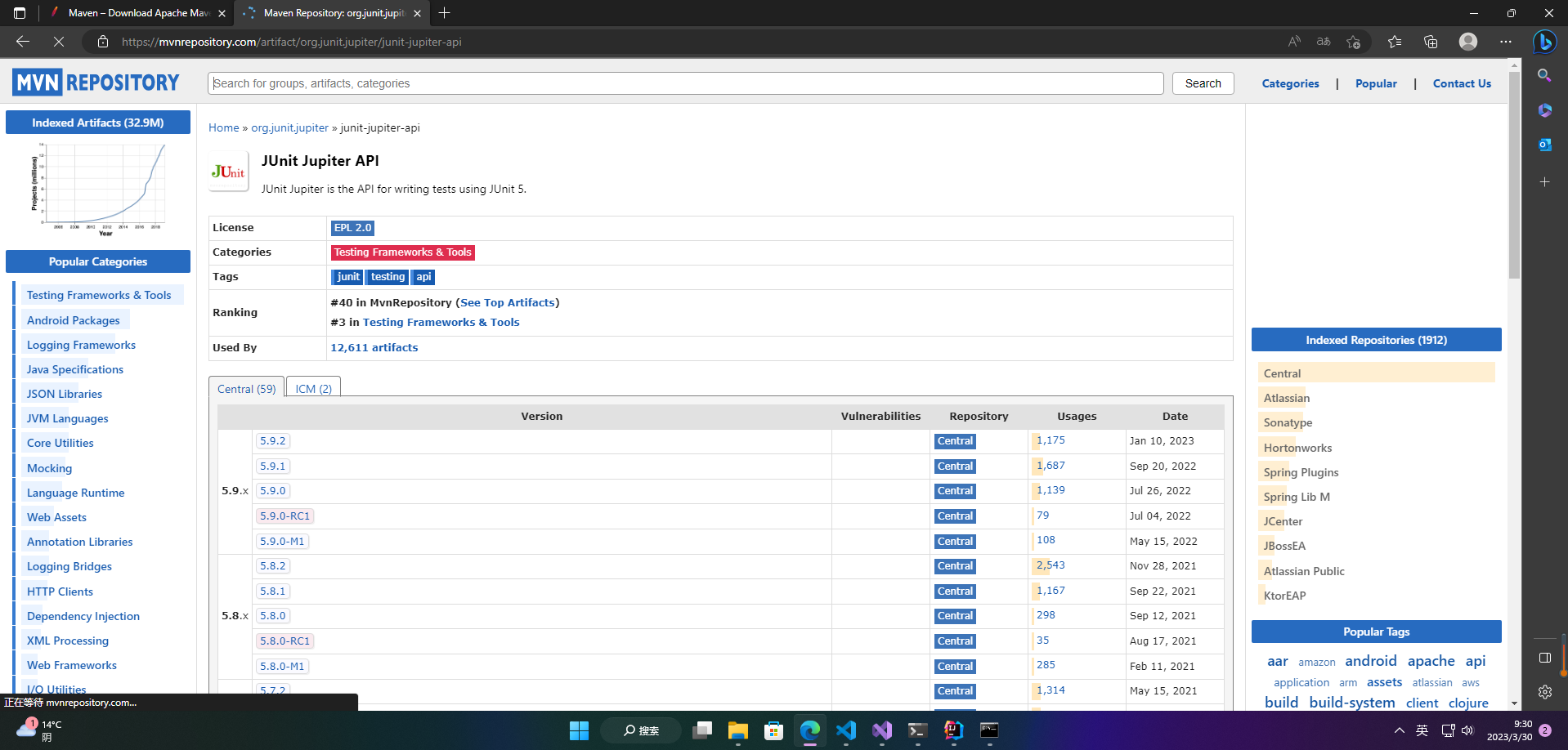The height and width of the screenshot is (750, 1568).
Task: Open a new browser tab
Action: tap(444, 13)
